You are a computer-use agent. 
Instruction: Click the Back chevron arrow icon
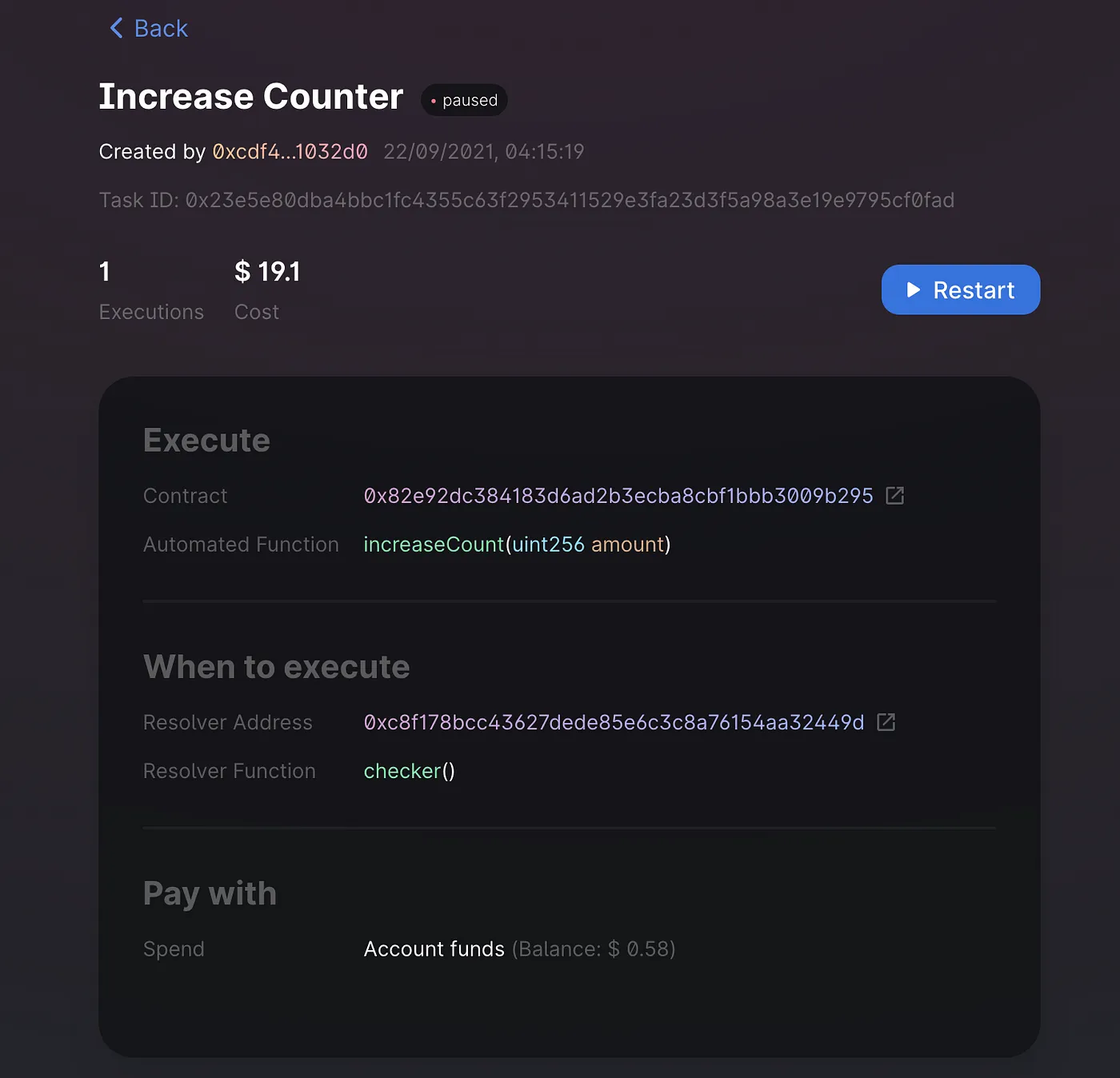click(x=117, y=28)
